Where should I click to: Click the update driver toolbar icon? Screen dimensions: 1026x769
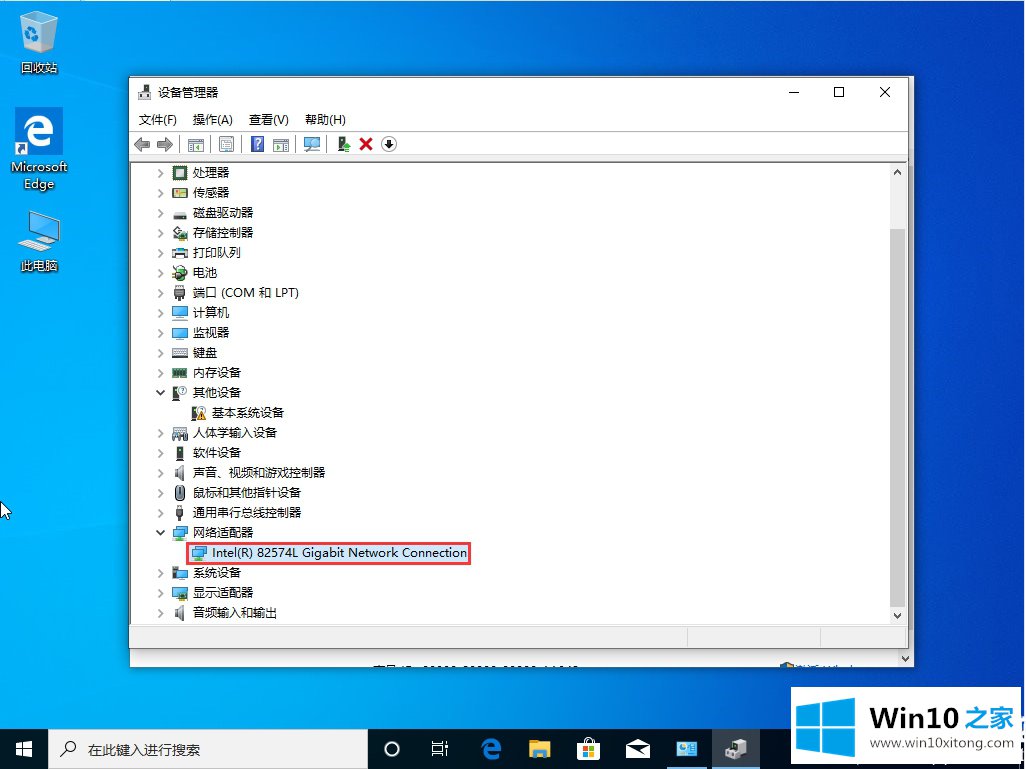pyautogui.click(x=343, y=144)
